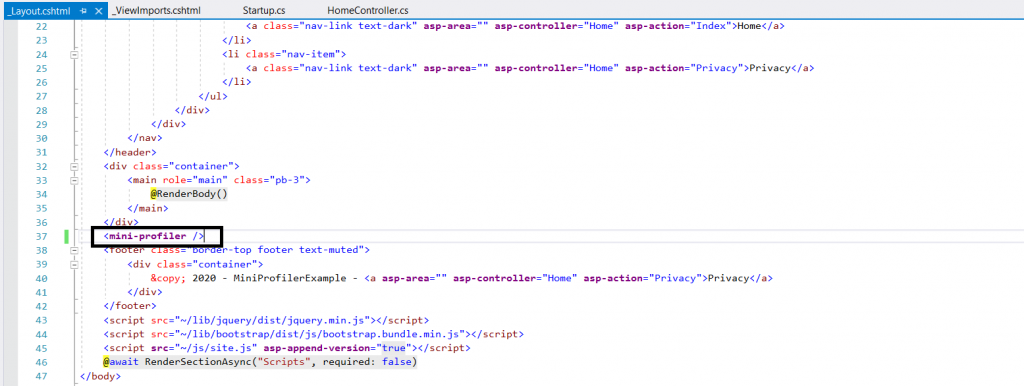Image resolution: width=1024 pixels, height=386 pixels.
Task: Pin the _Layout.cshtml tab
Action: pyautogui.click(x=83, y=11)
